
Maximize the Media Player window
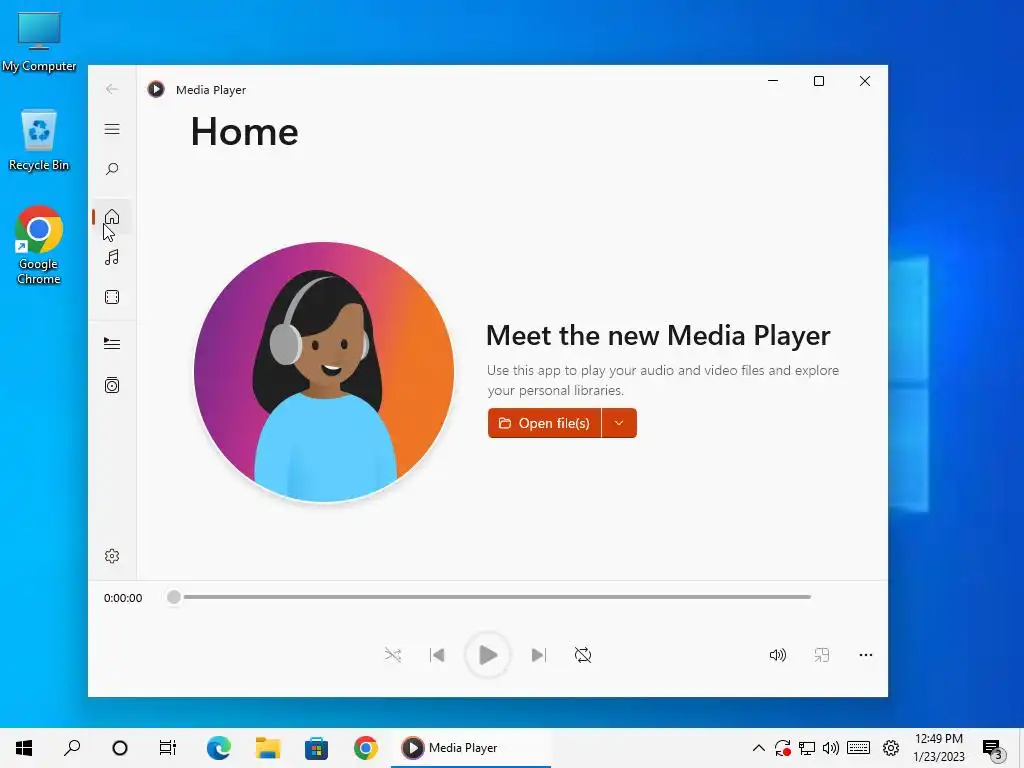click(x=818, y=81)
